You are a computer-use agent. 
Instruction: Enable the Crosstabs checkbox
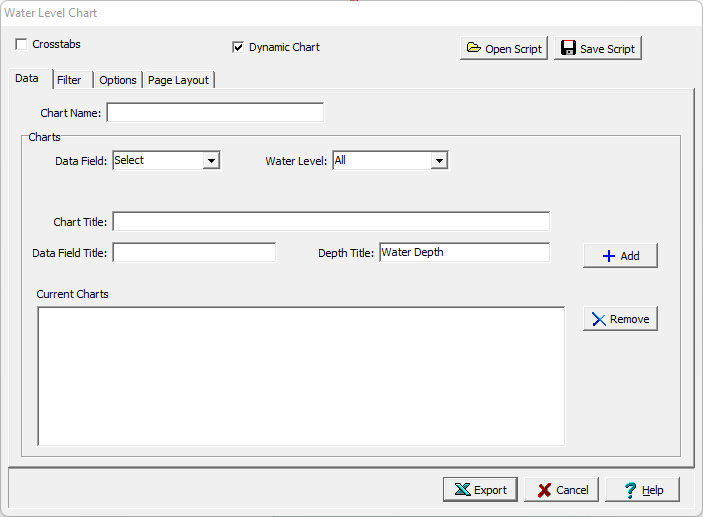21,45
